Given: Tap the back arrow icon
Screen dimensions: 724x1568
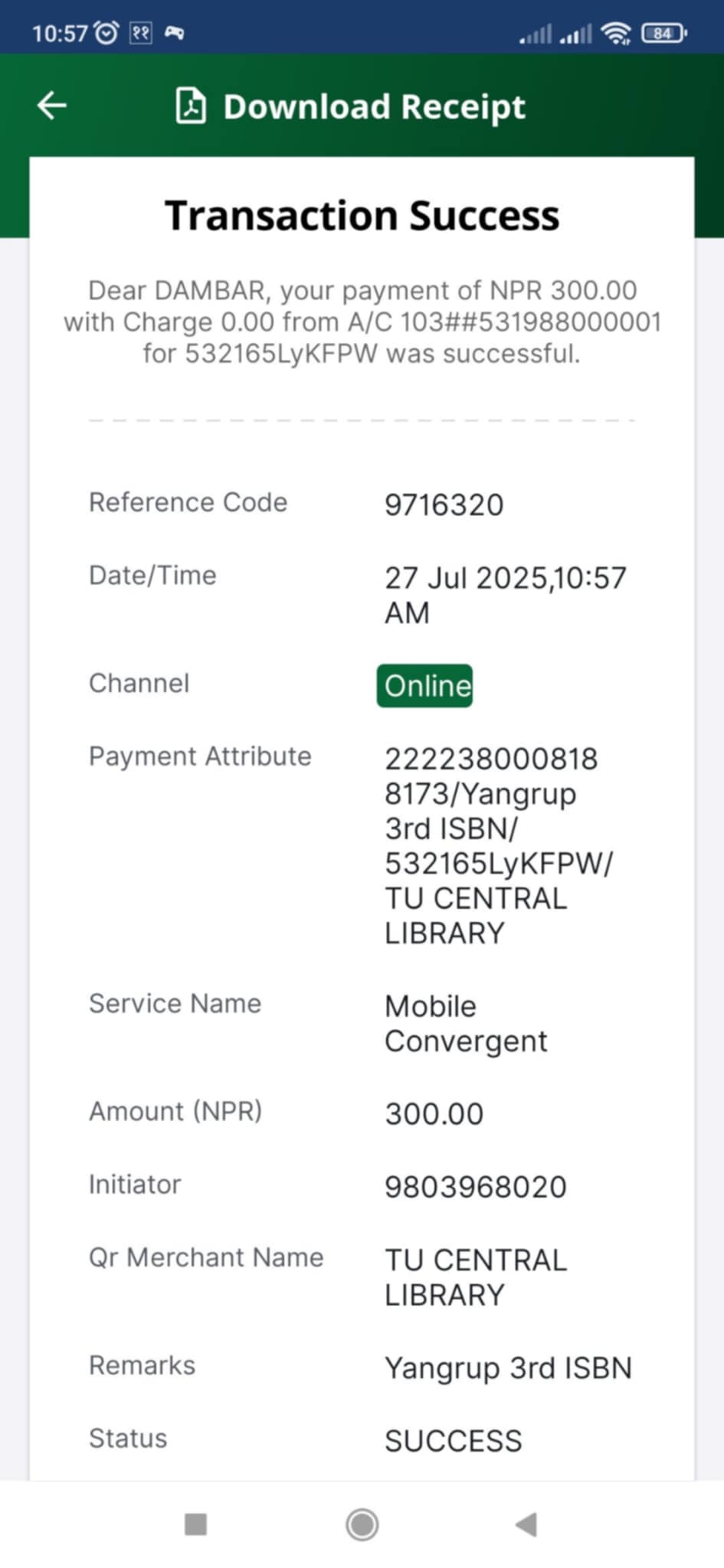Looking at the screenshot, I should point(52,106).
